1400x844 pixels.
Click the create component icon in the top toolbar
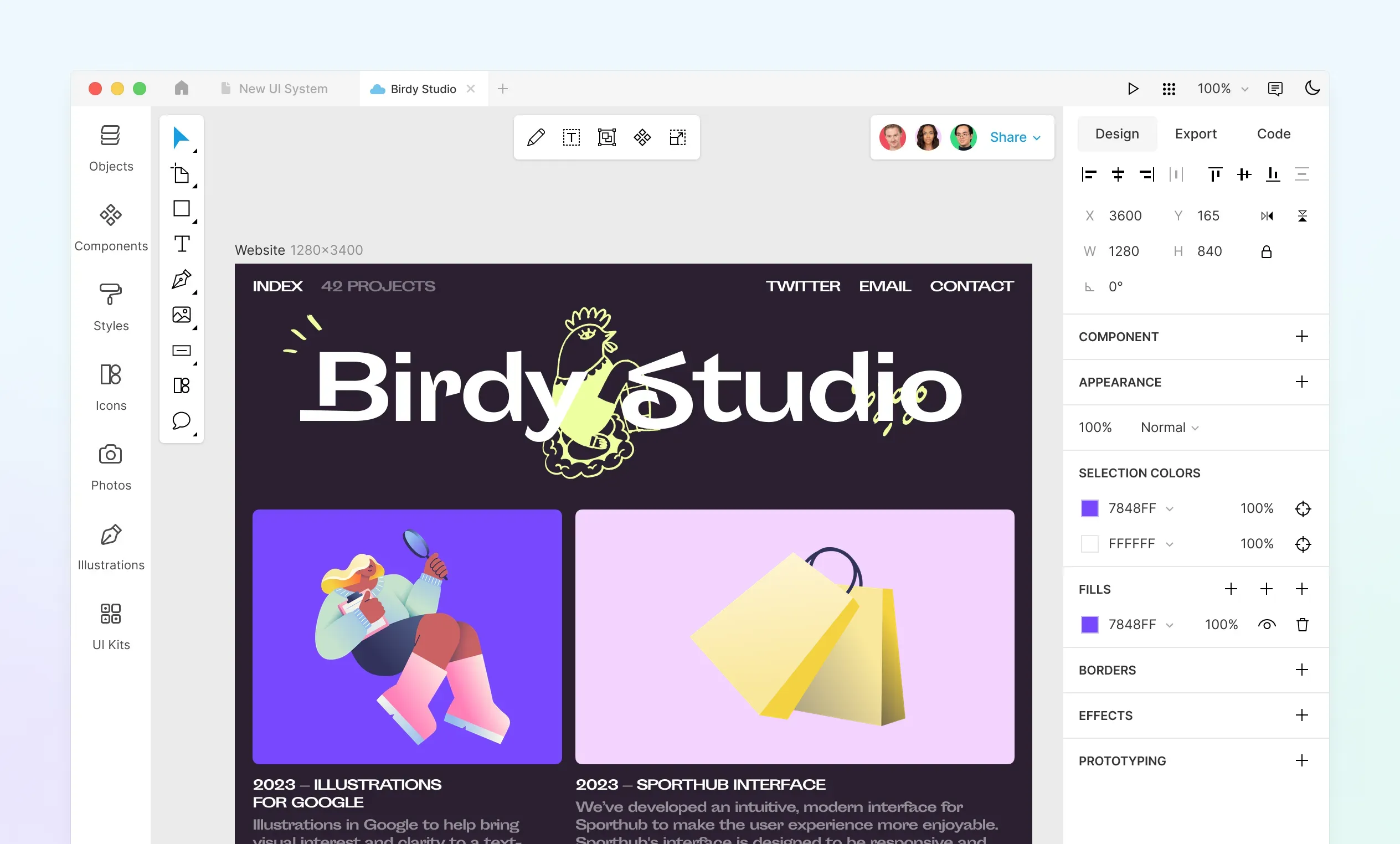pyautogui.click(x=642, y=137)
